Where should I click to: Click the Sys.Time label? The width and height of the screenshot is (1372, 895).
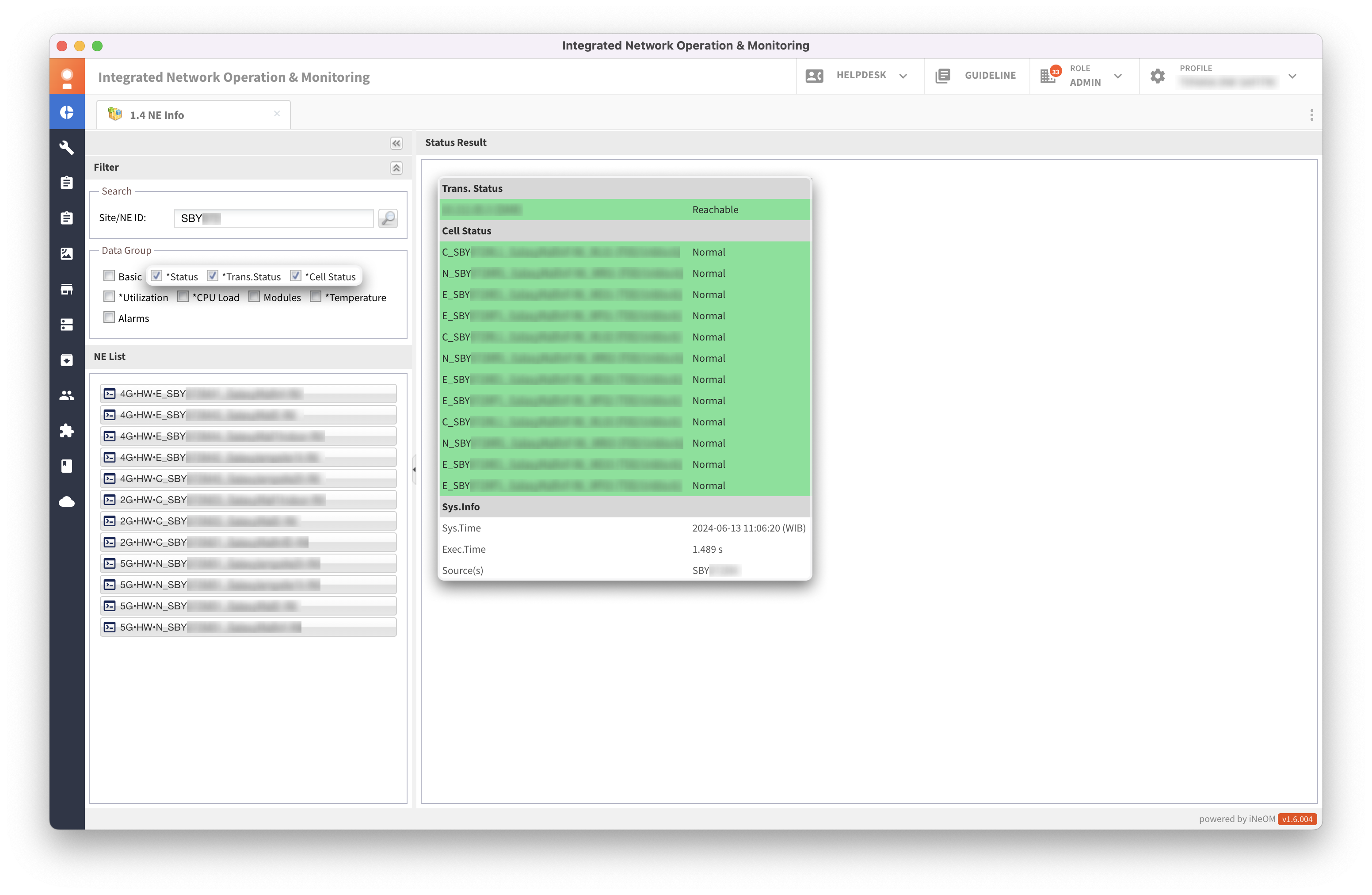(x=461, y=528)
